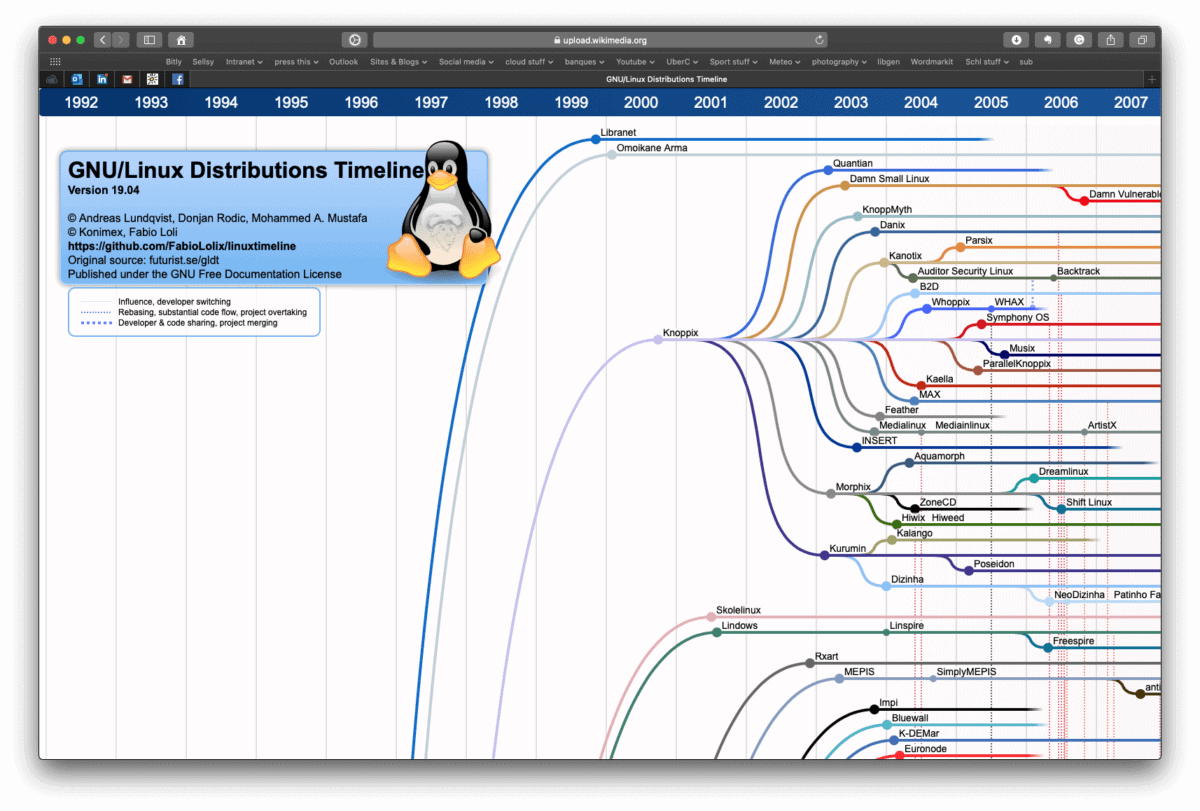The height and width of the screenshot is (811, 1200).
Task: Click the Symphony OS distribution label
Action: click(1018, 318)
